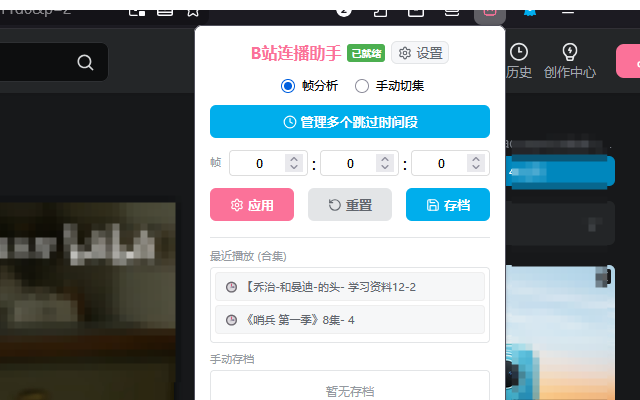Image resolution: width=640 pixels, height=400 pixels.
Task: Open the 设置 gear button in the popup
Action: pos(420,53)
